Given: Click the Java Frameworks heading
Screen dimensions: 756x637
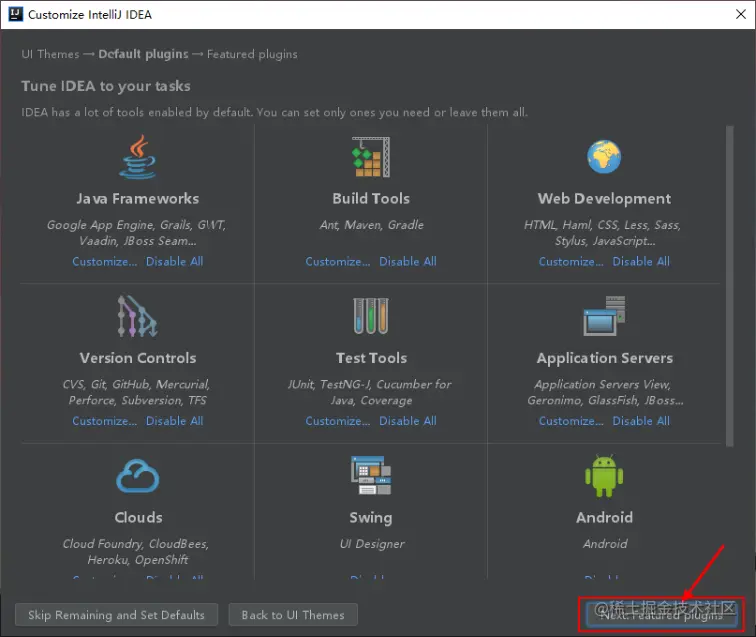Looking at the screenshot, I should (137, 199).
